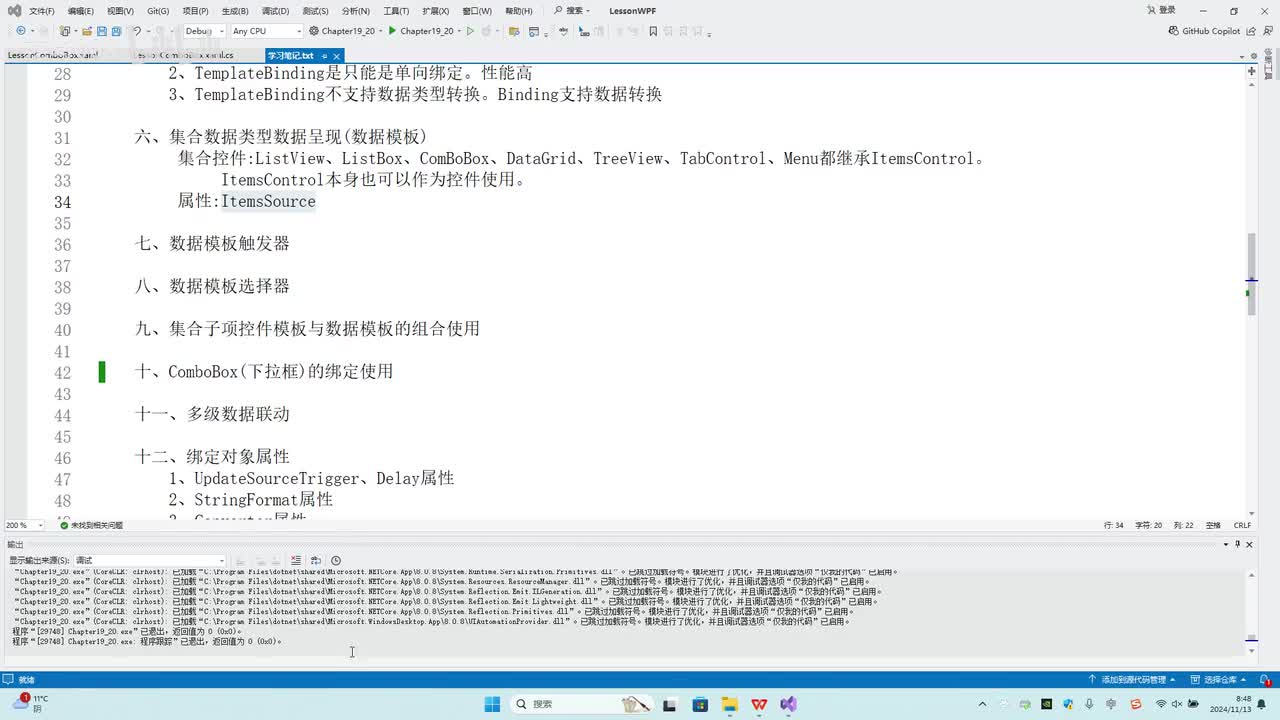Click the editor vertical scrollbar thumb
1280x720 pixels.
tap(1251, 274)
